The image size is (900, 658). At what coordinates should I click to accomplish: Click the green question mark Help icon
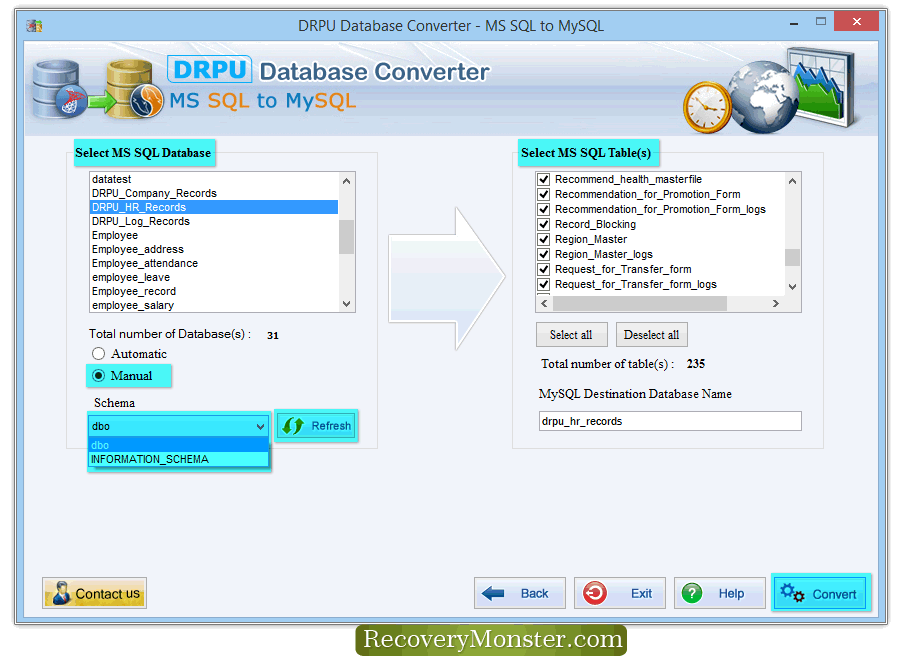pyautogui.click(x=692, y=593)
